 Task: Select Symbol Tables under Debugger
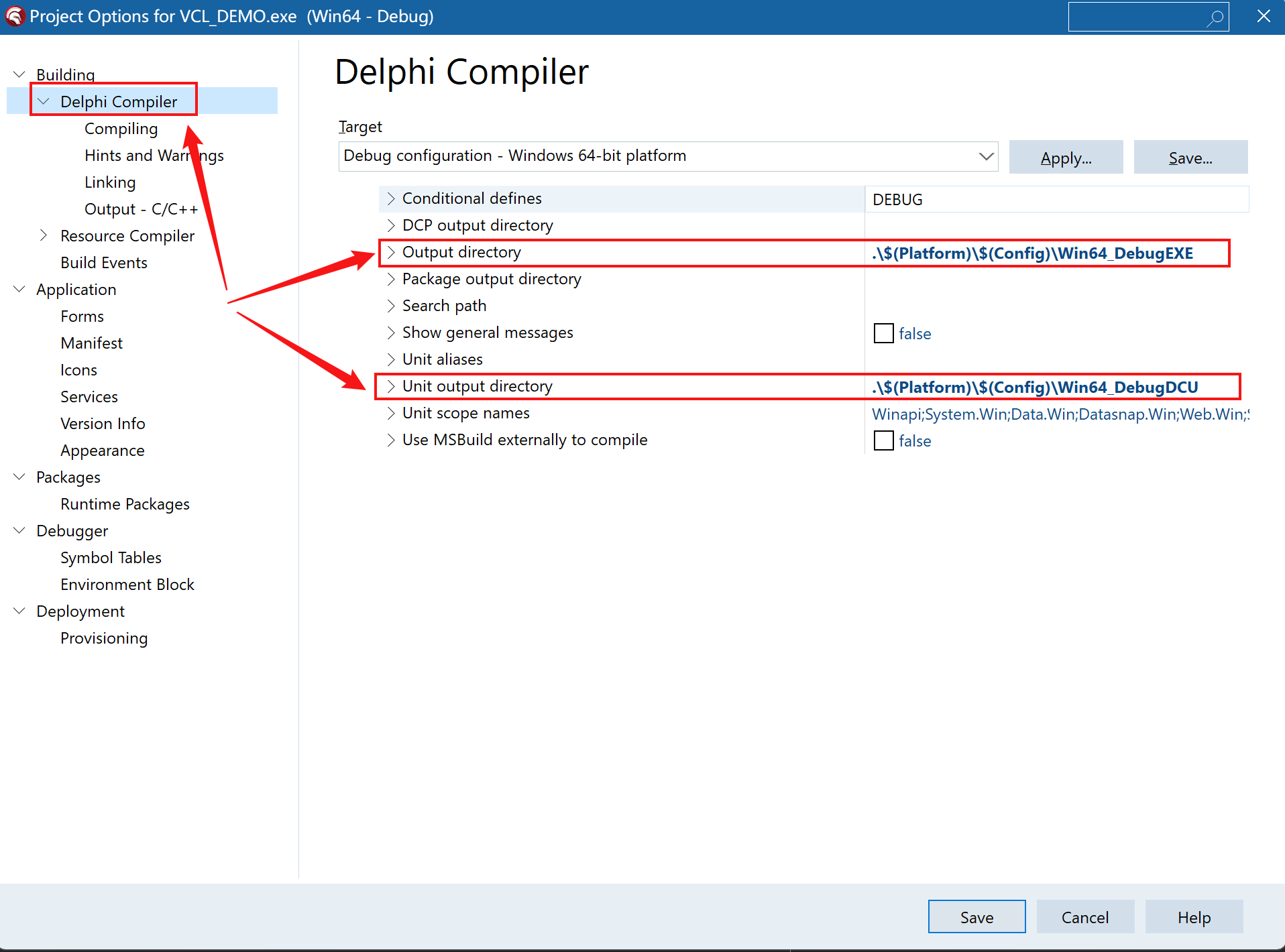pos(111,558)
